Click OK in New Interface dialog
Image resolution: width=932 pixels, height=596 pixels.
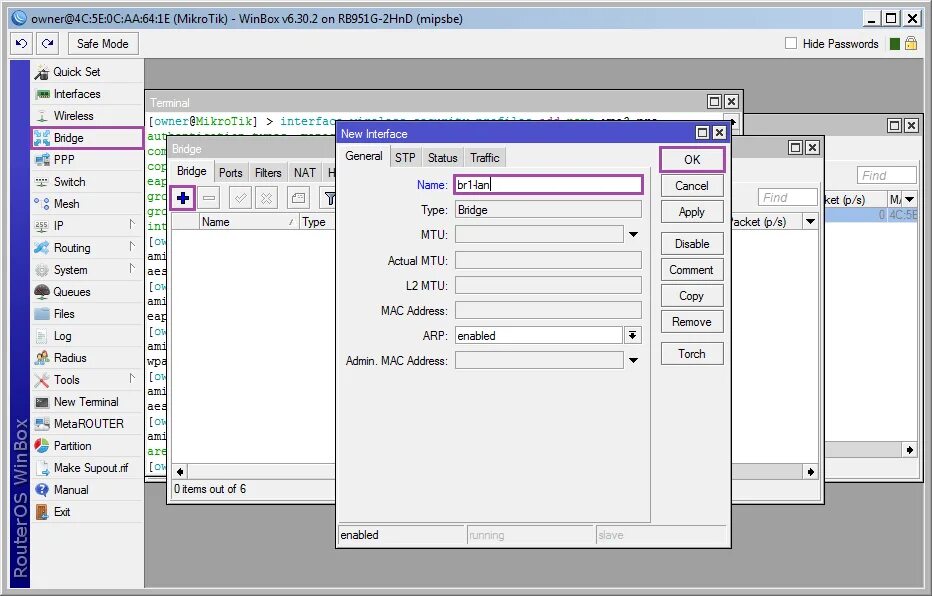692,160
